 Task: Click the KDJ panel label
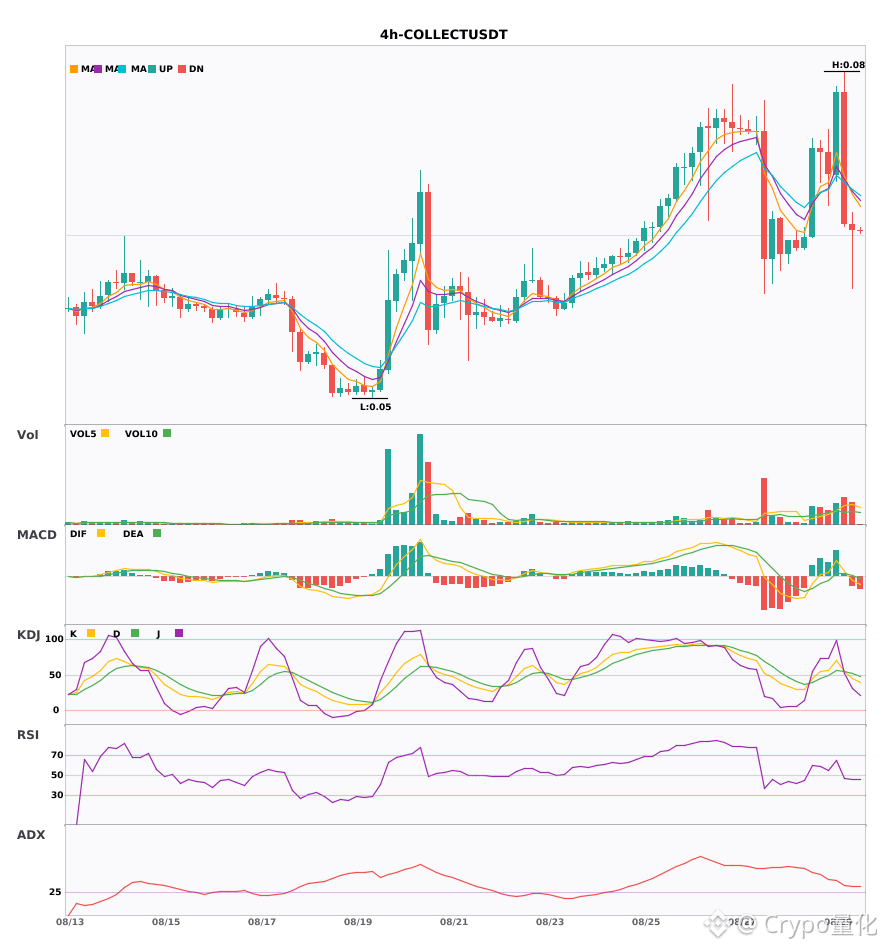[x=28, y=635]
